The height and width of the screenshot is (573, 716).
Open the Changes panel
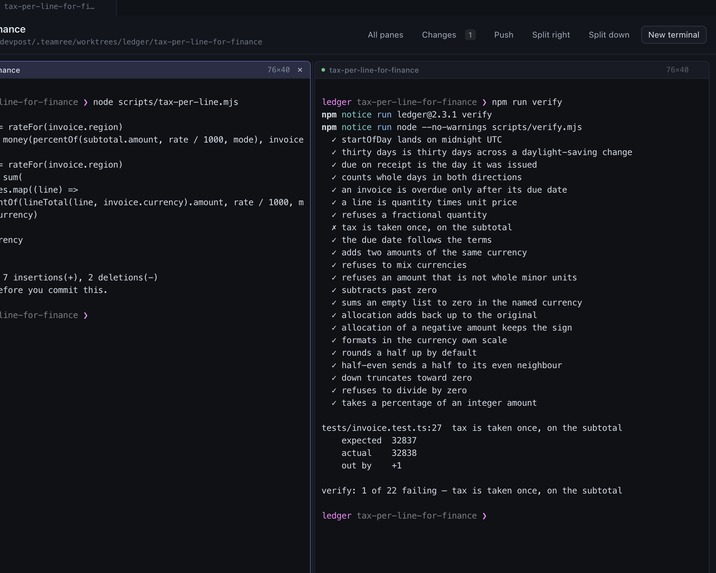pyautogui.click(x=438, y=35)
